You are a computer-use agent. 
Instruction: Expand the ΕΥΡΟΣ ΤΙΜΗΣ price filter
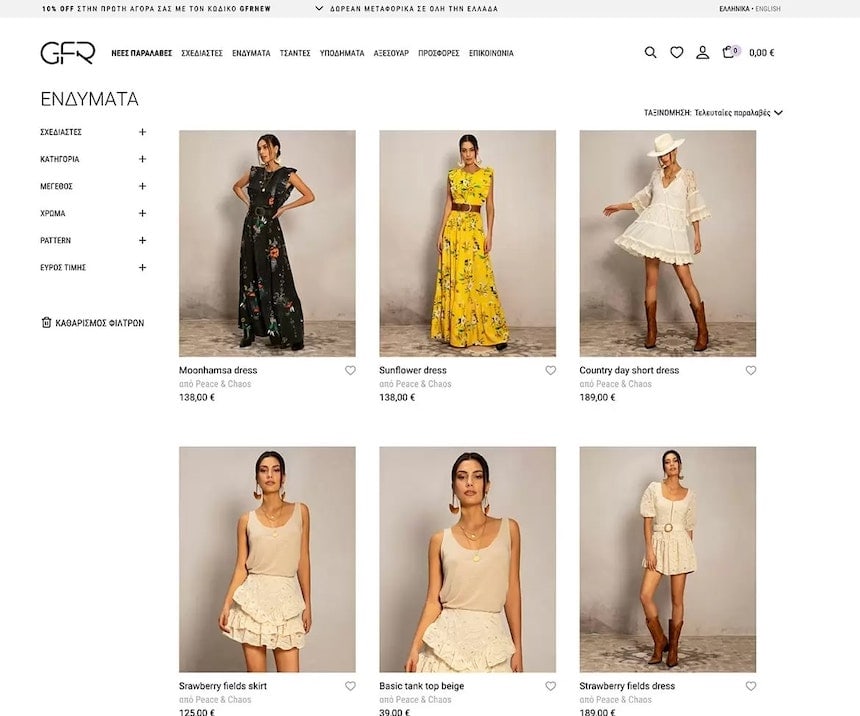(x=142, y=268)
